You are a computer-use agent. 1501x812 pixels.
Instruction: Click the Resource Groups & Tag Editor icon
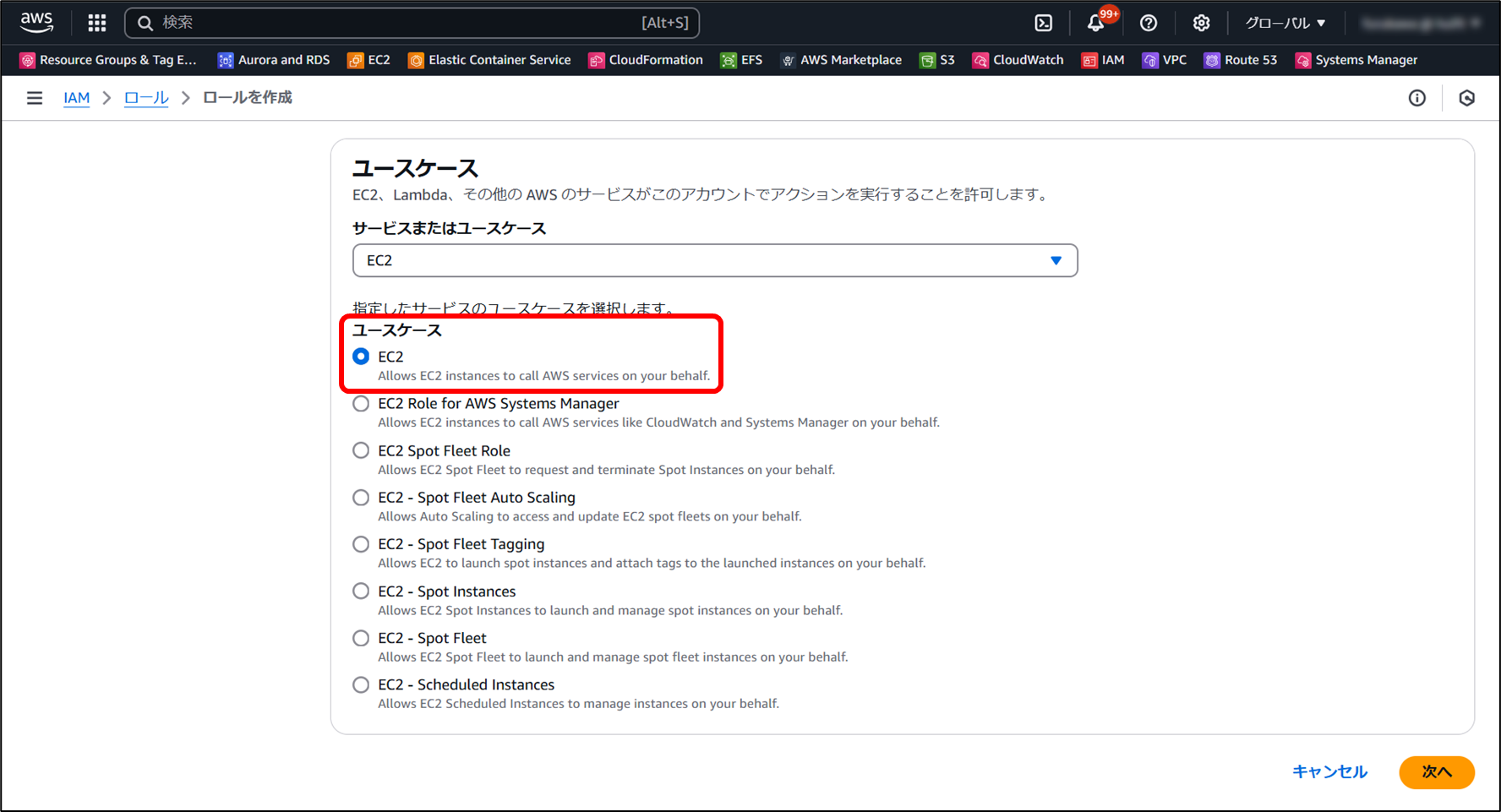point(28,60)
